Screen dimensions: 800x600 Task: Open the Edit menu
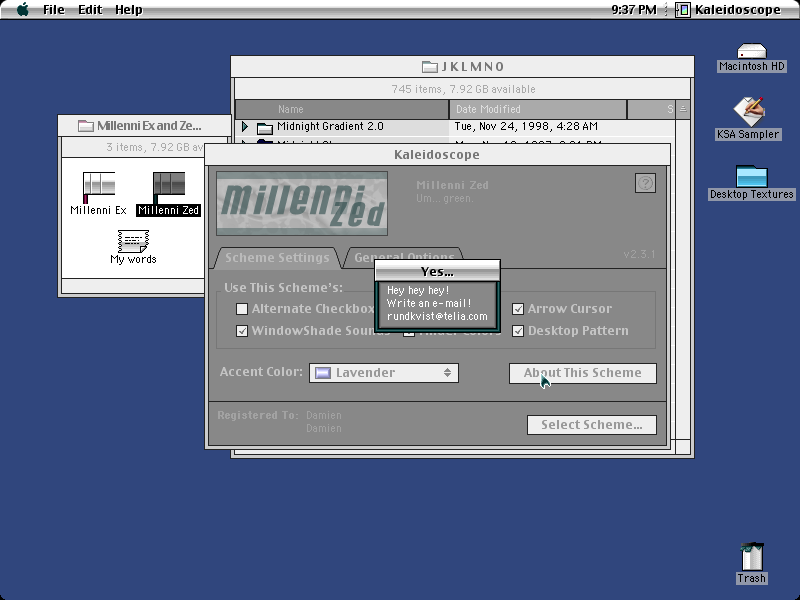pyautogui.click(x=90, y=10)
